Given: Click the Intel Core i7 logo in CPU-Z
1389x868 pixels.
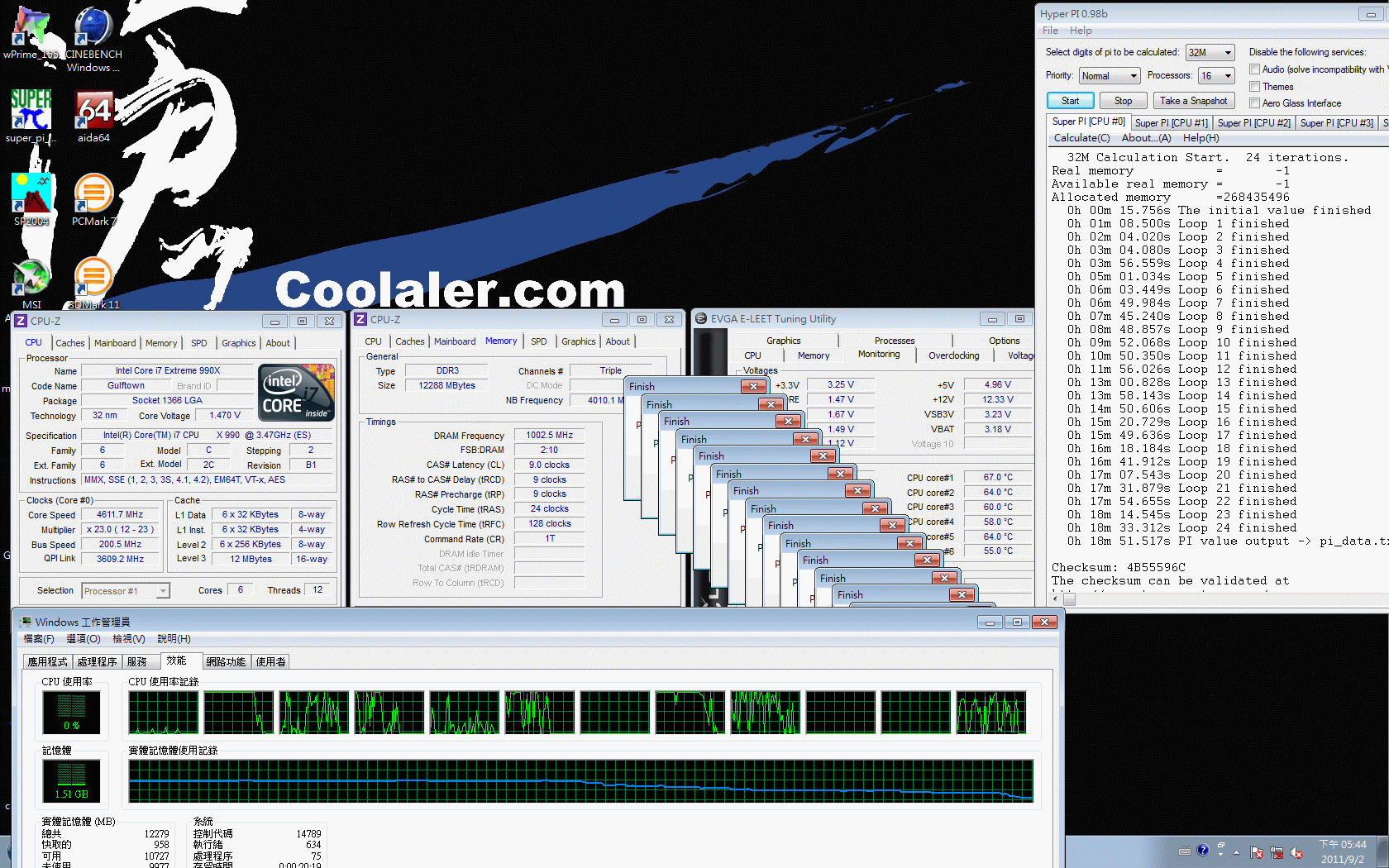Looking at the screenshot, I should point(296,393).
